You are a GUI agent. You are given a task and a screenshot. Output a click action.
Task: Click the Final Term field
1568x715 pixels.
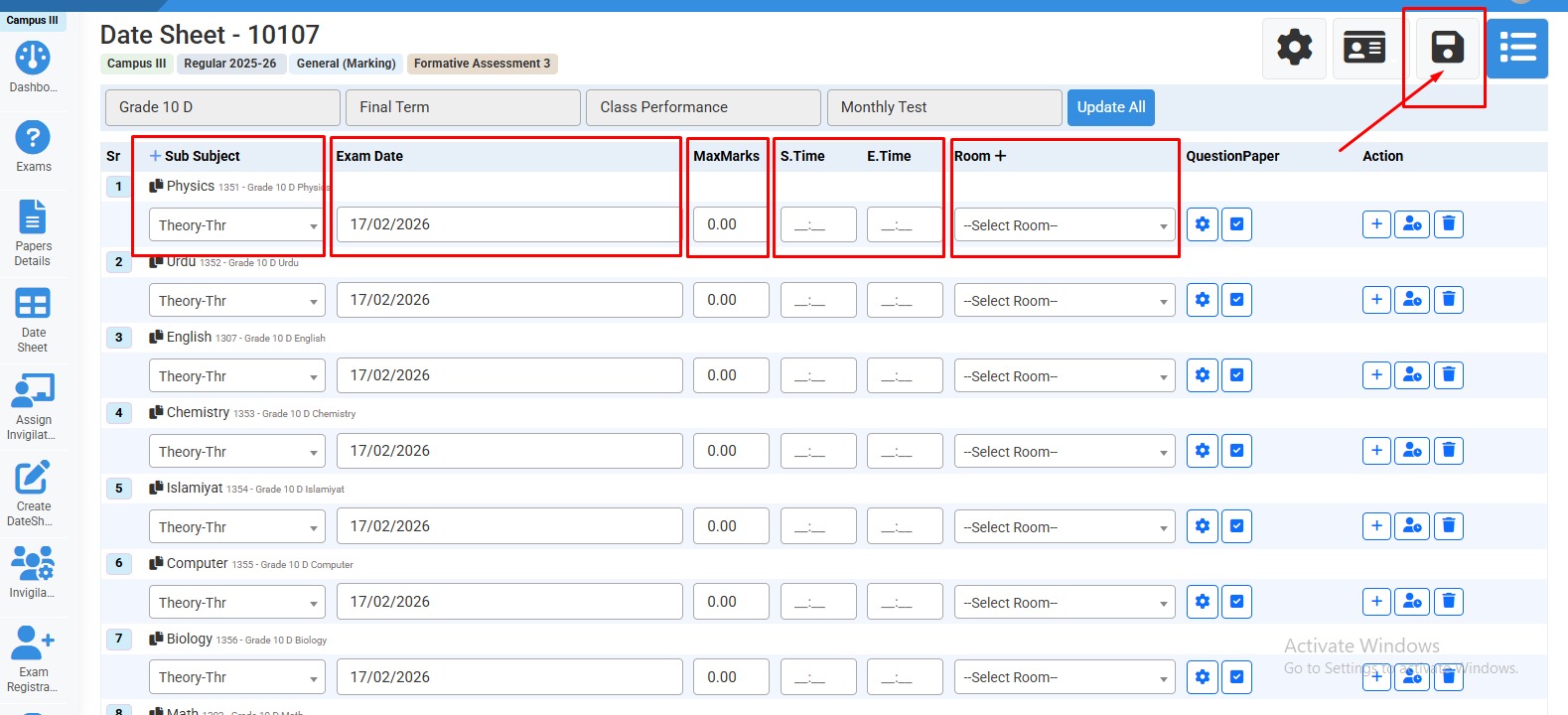(463, 107)
